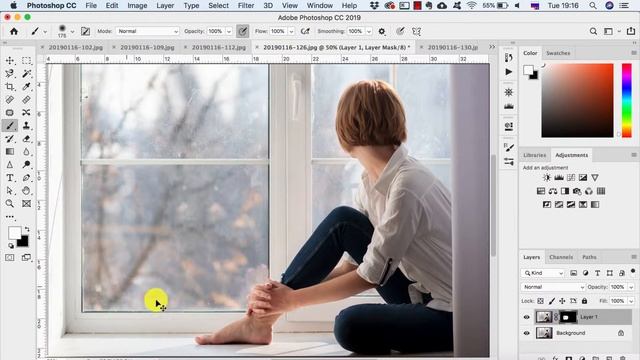
Task: Select the Pen tool
Action: [x=27, y=178]
